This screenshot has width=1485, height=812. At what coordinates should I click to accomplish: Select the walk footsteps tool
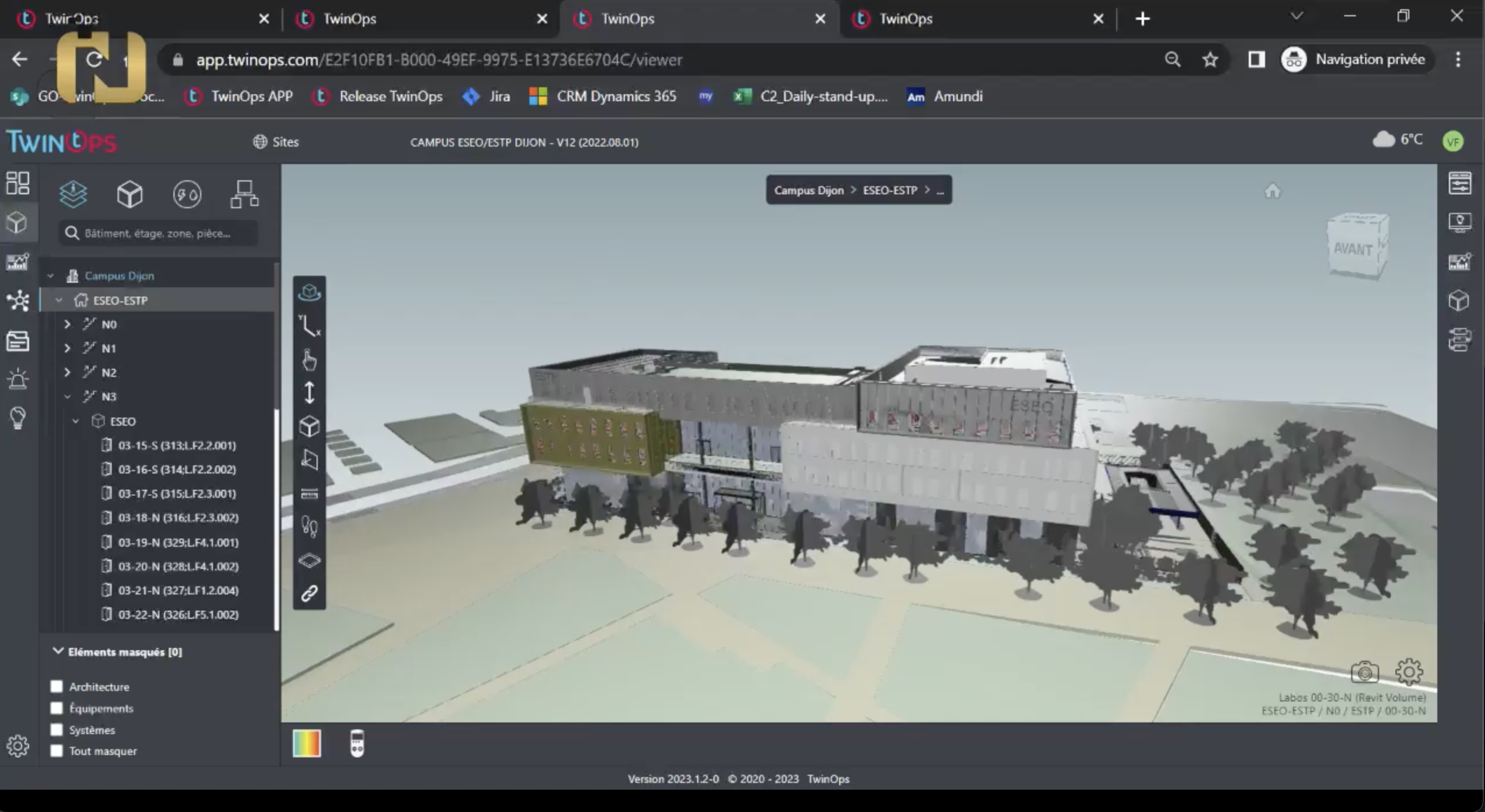[x=310, y=527]
